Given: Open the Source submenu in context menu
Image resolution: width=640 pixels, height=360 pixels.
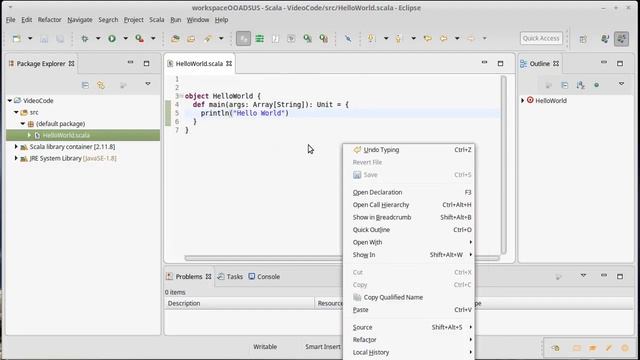Looking at the screenshot, I should (x=409, y=327).
